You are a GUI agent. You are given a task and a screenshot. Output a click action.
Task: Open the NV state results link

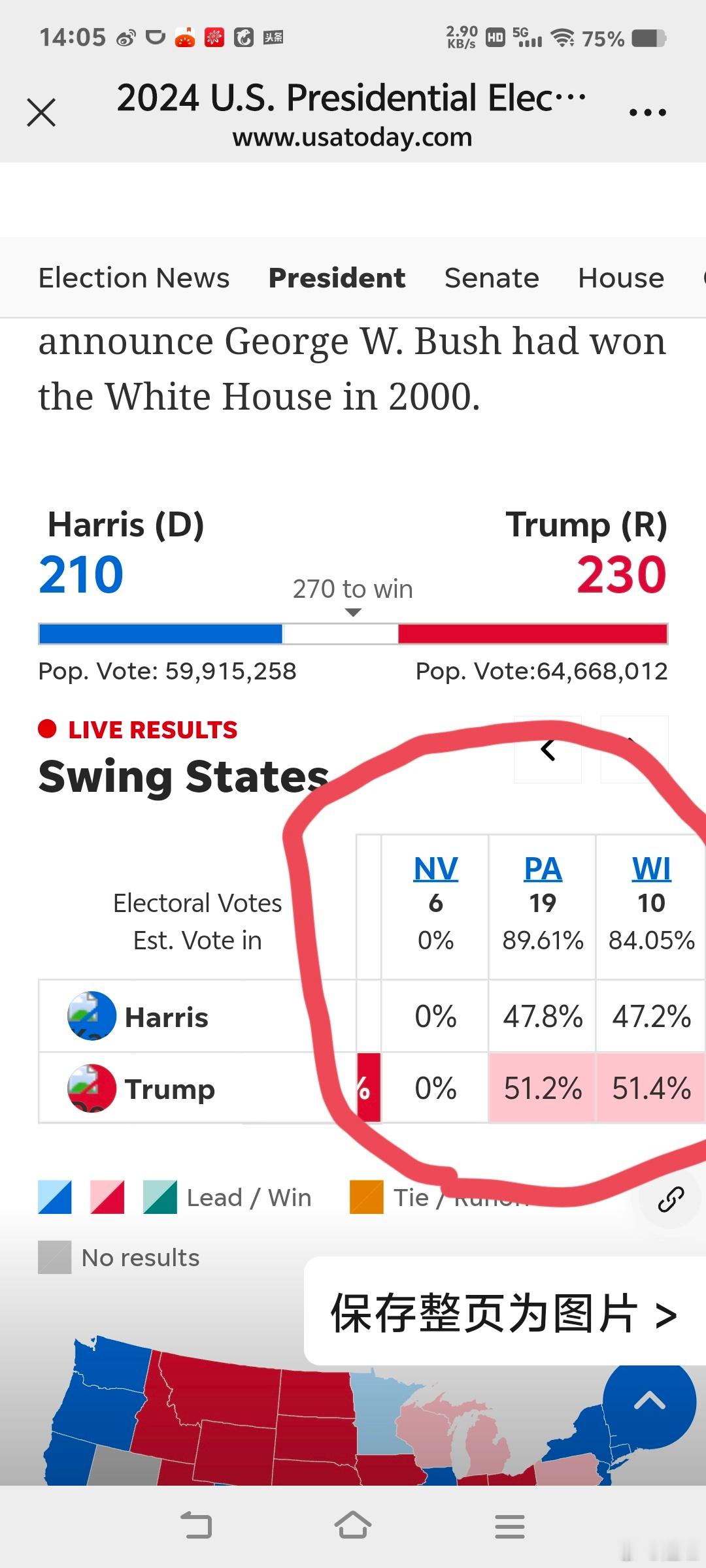pos(436,869)
